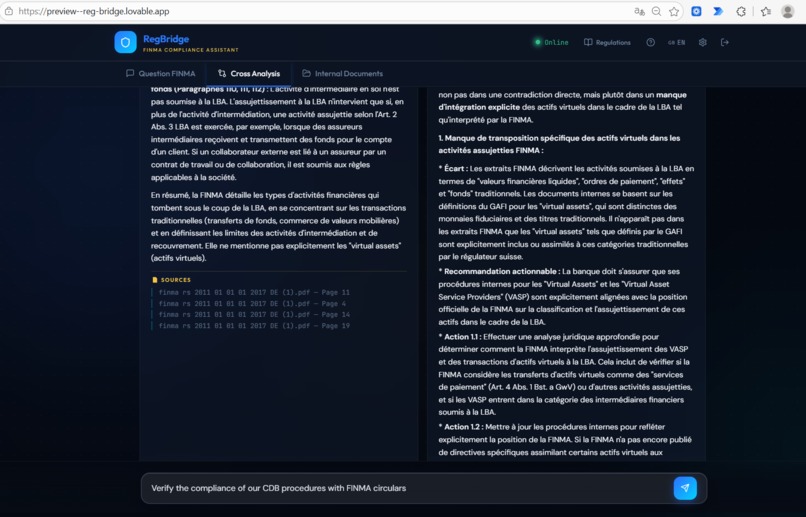Open the browser zoom magnifier icon
The image size is (806, 517).
656,11
